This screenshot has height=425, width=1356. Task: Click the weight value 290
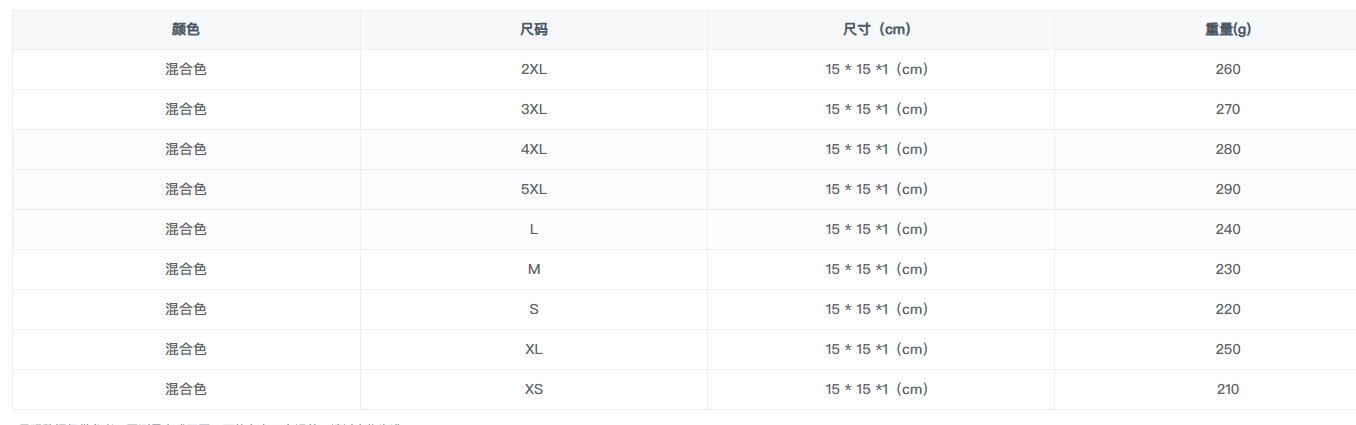(1228, 190)
